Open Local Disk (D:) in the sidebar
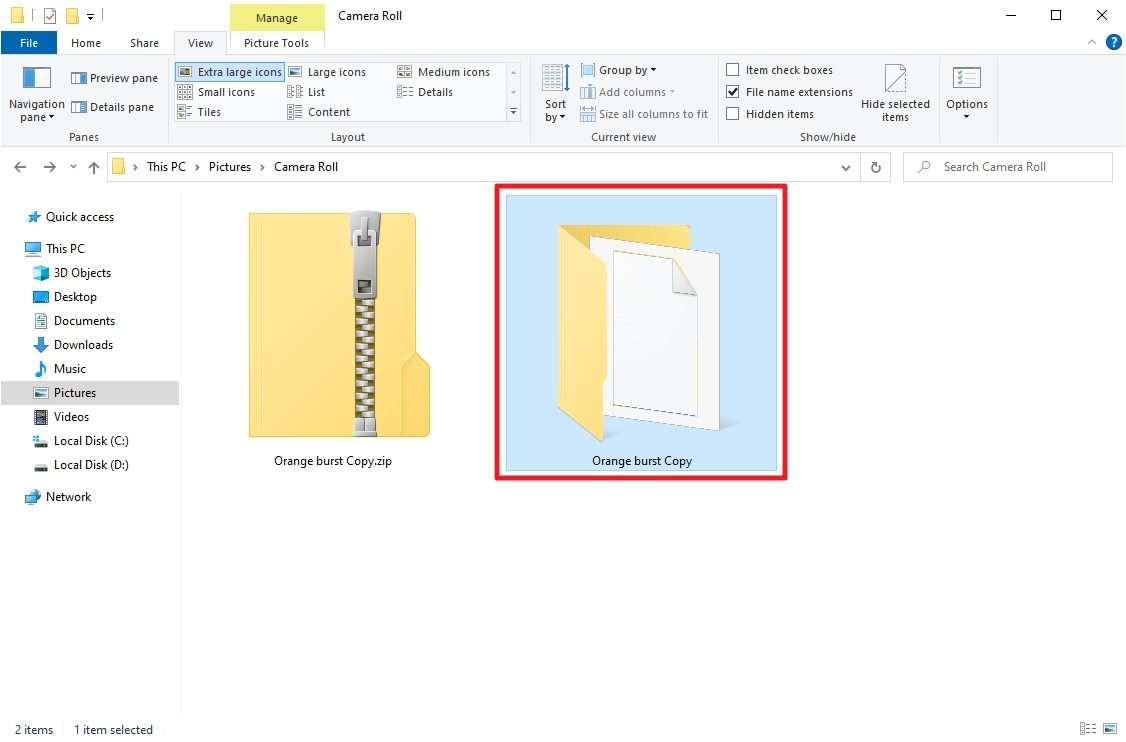 coord(81,465)
